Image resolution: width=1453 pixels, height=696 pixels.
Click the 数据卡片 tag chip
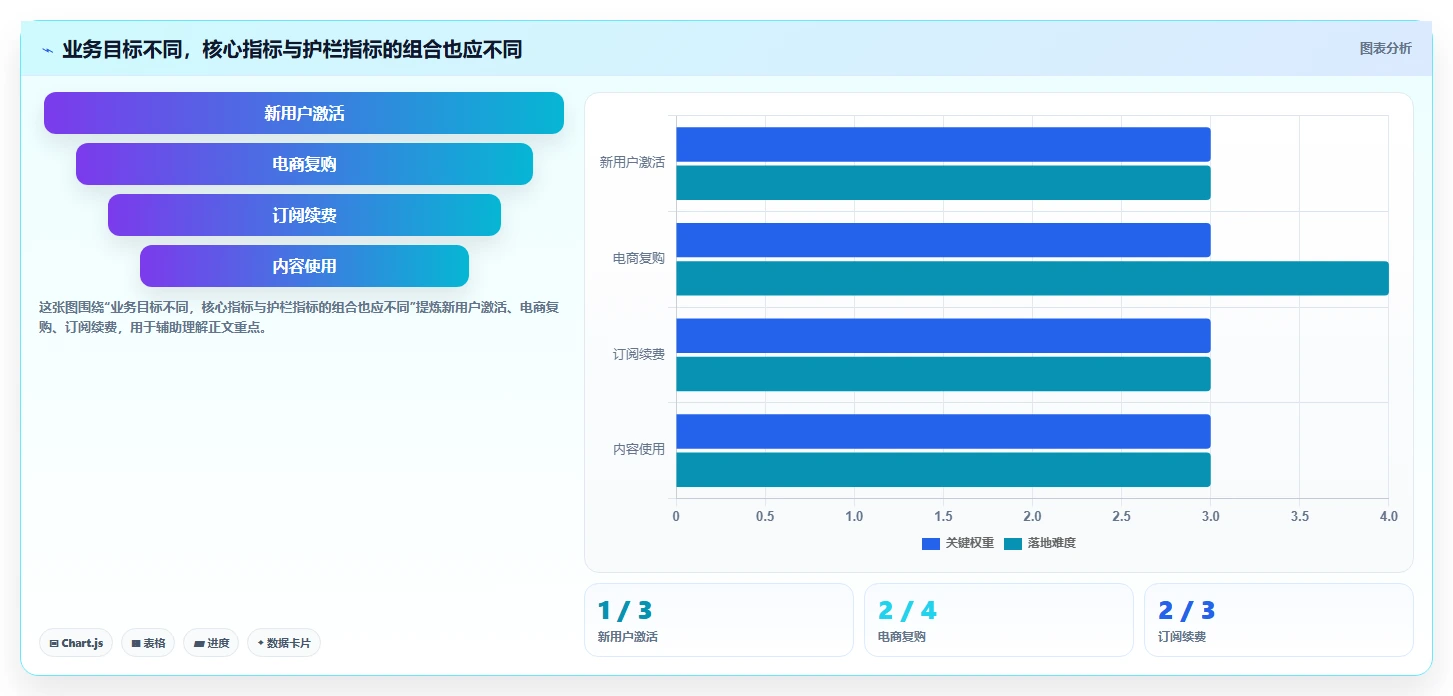click(x=284, y=643)
